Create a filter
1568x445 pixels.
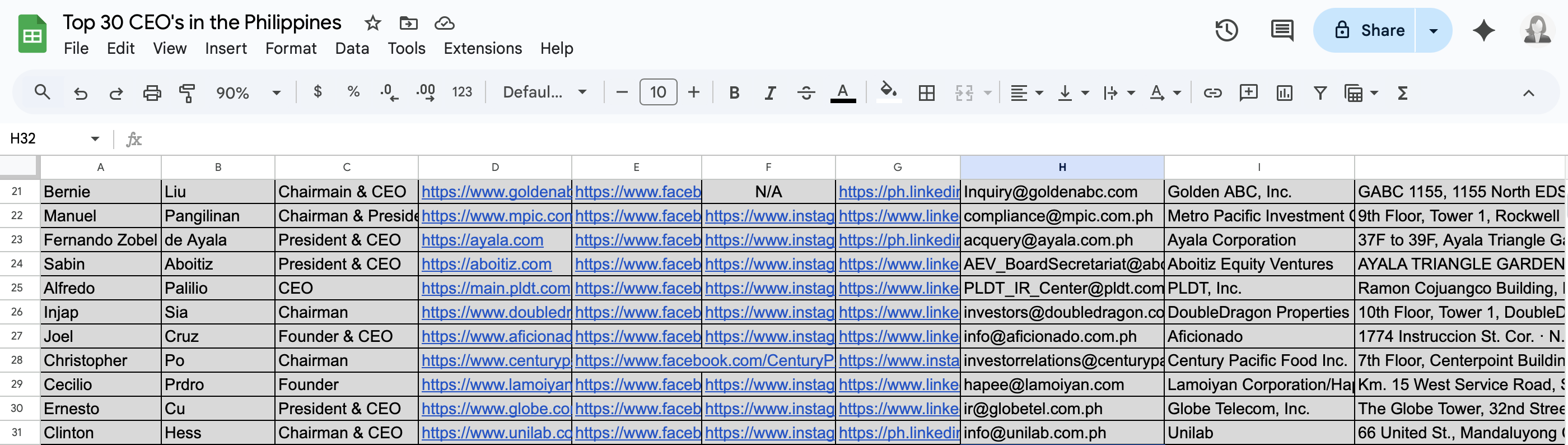pos(1320,92)
